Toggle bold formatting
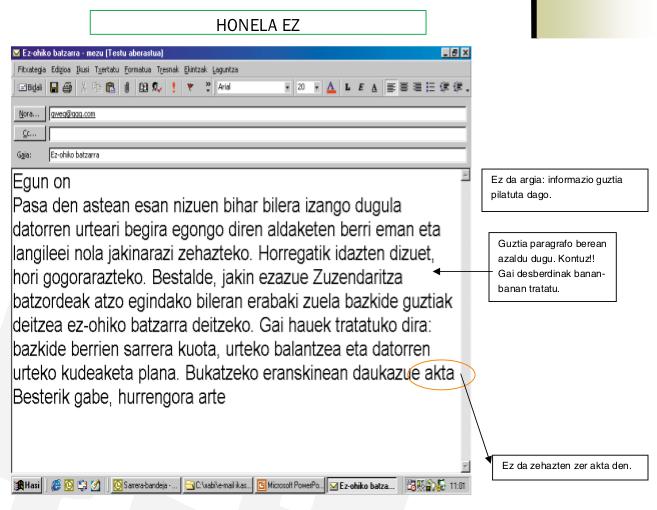Viewport: 657px width, 510px height. coord(346,87)
